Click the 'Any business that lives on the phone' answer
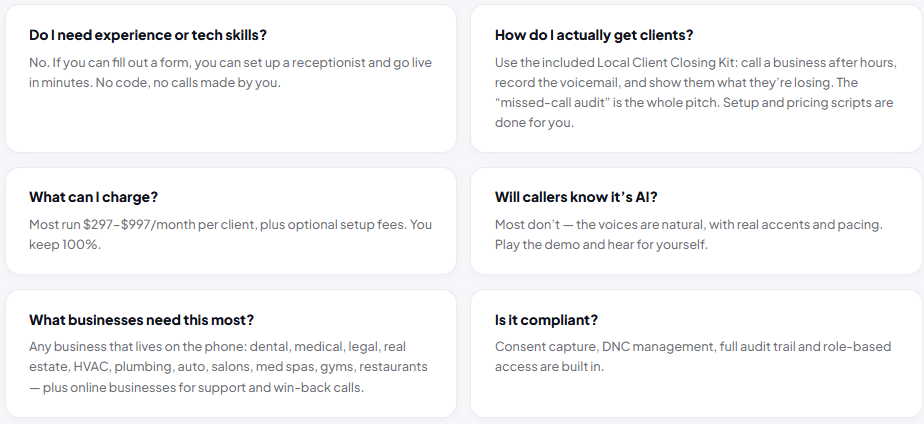The width and height of the screenshot is (924, 424). [229, 367]
